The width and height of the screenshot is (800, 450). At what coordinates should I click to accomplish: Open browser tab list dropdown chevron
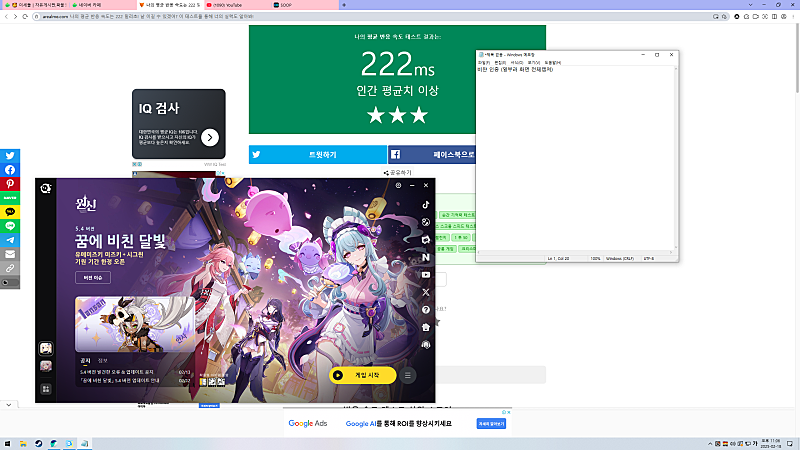(750, 5)
